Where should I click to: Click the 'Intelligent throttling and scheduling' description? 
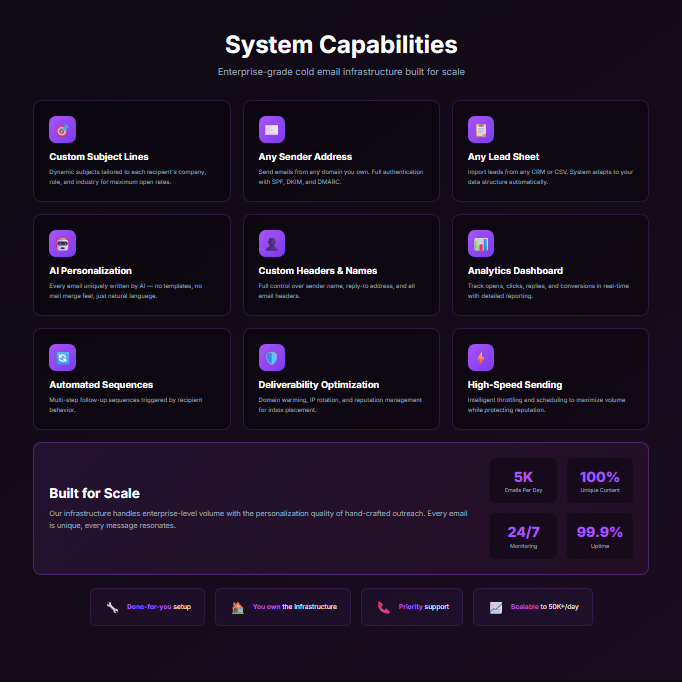(x=546, y=405)
